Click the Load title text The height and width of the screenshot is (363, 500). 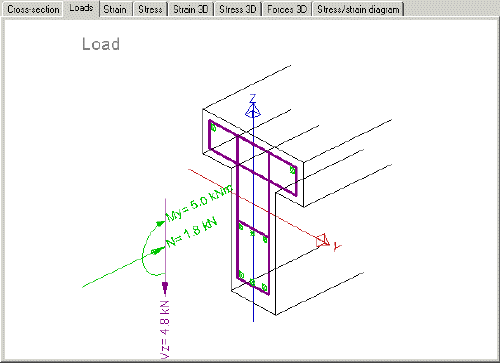click(101, 44)
